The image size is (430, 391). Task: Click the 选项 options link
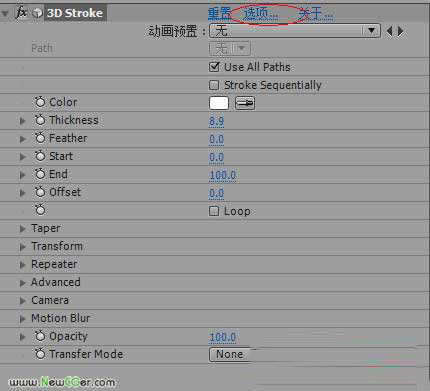point(261,13)
